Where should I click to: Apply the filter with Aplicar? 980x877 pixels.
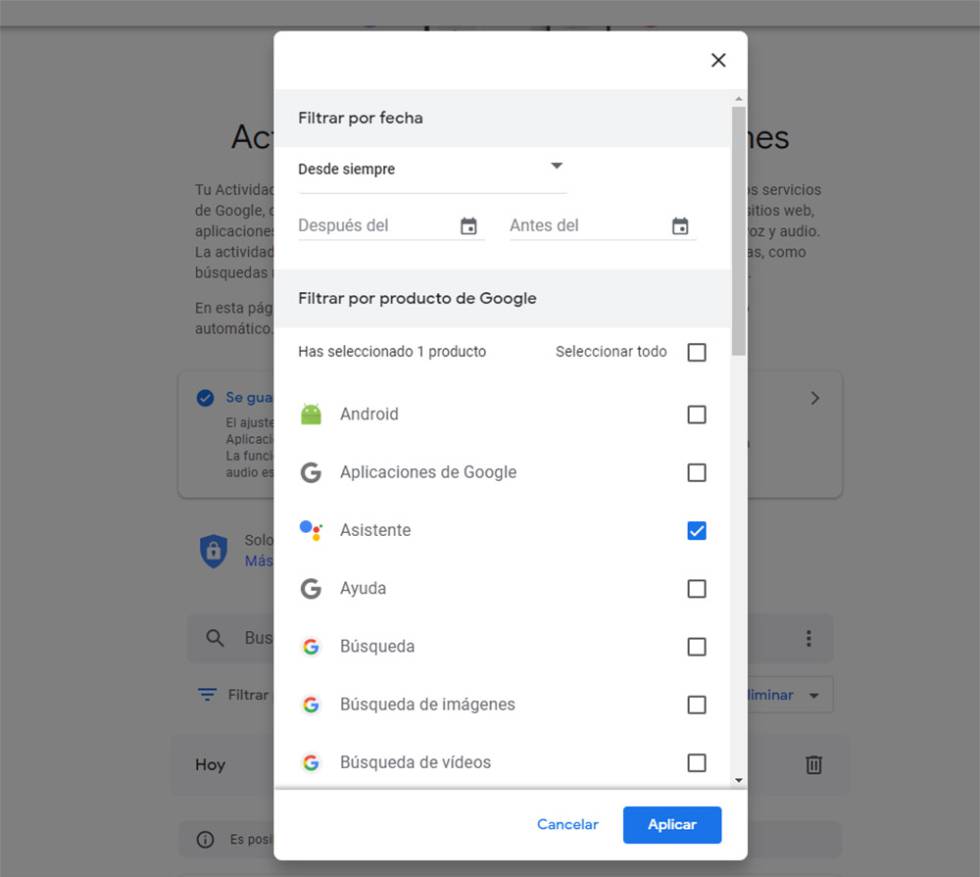(672, 824)
